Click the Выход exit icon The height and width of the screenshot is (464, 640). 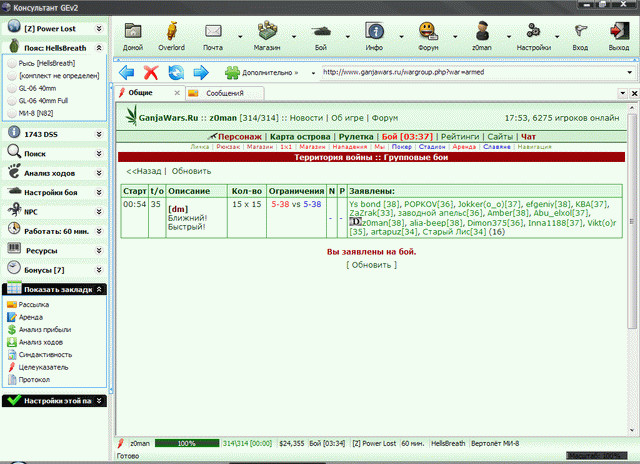619,31
